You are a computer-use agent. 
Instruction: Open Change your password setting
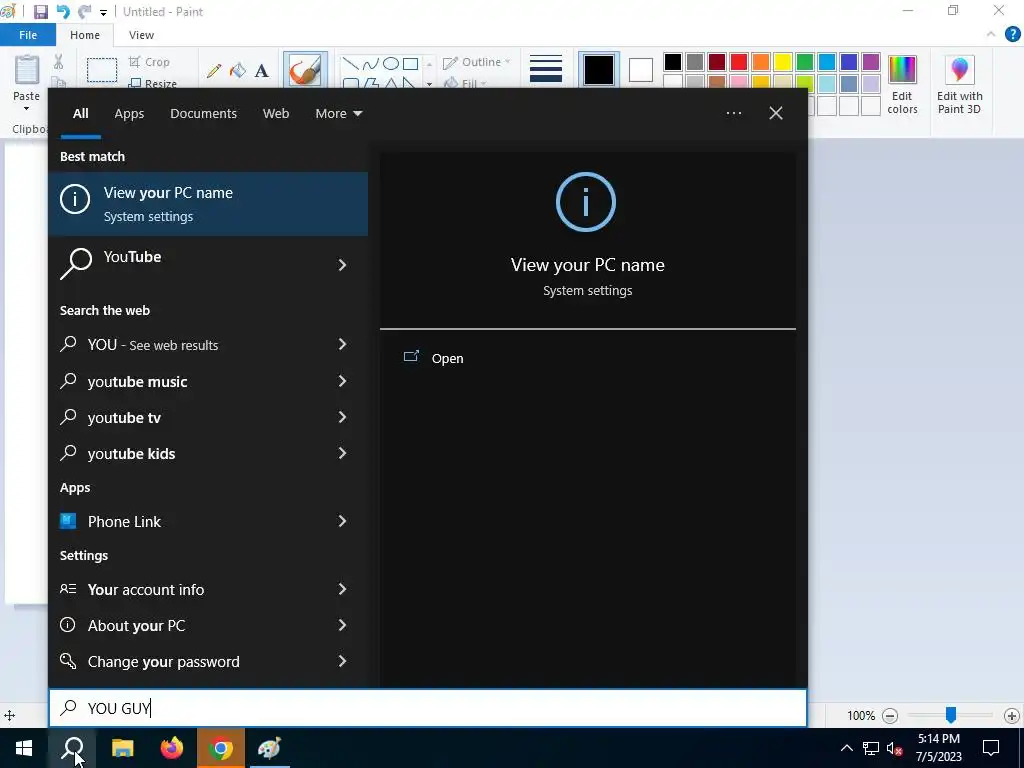point(208,662)
